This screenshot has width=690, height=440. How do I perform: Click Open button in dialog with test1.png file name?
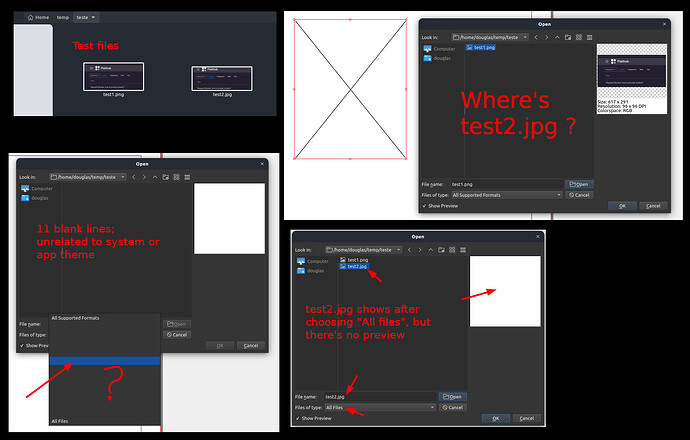(579, 184)
